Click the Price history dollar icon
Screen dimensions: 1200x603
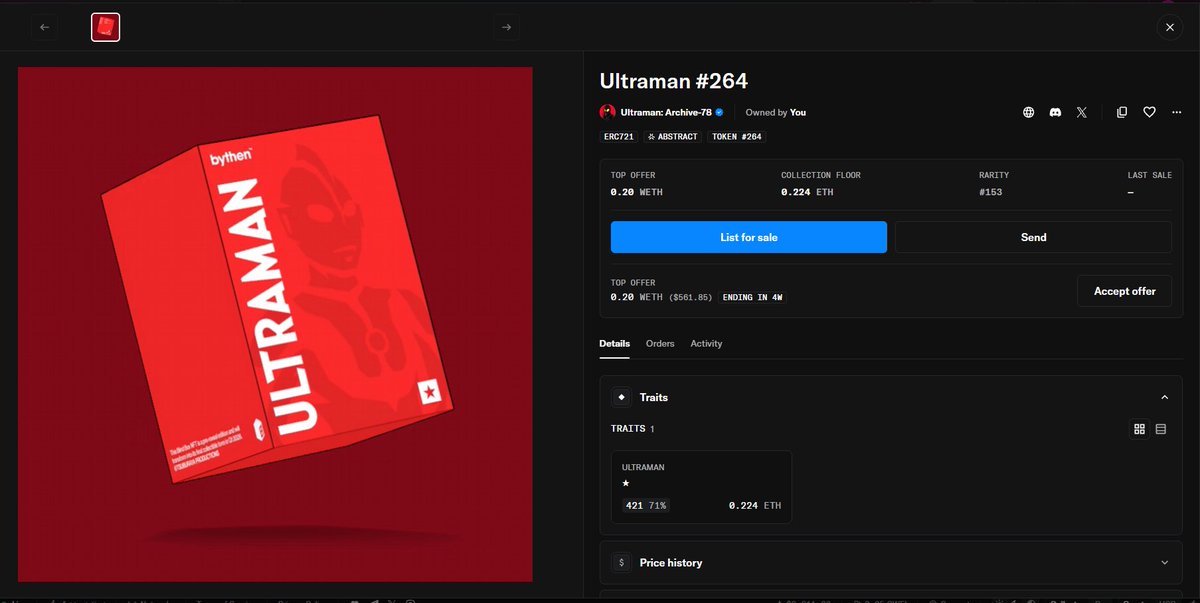(621, 563)
